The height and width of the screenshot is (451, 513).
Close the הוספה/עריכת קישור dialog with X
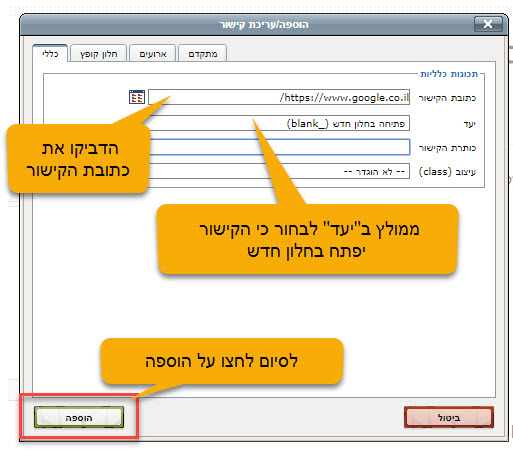pyautogui.click(x=488, y=24)
